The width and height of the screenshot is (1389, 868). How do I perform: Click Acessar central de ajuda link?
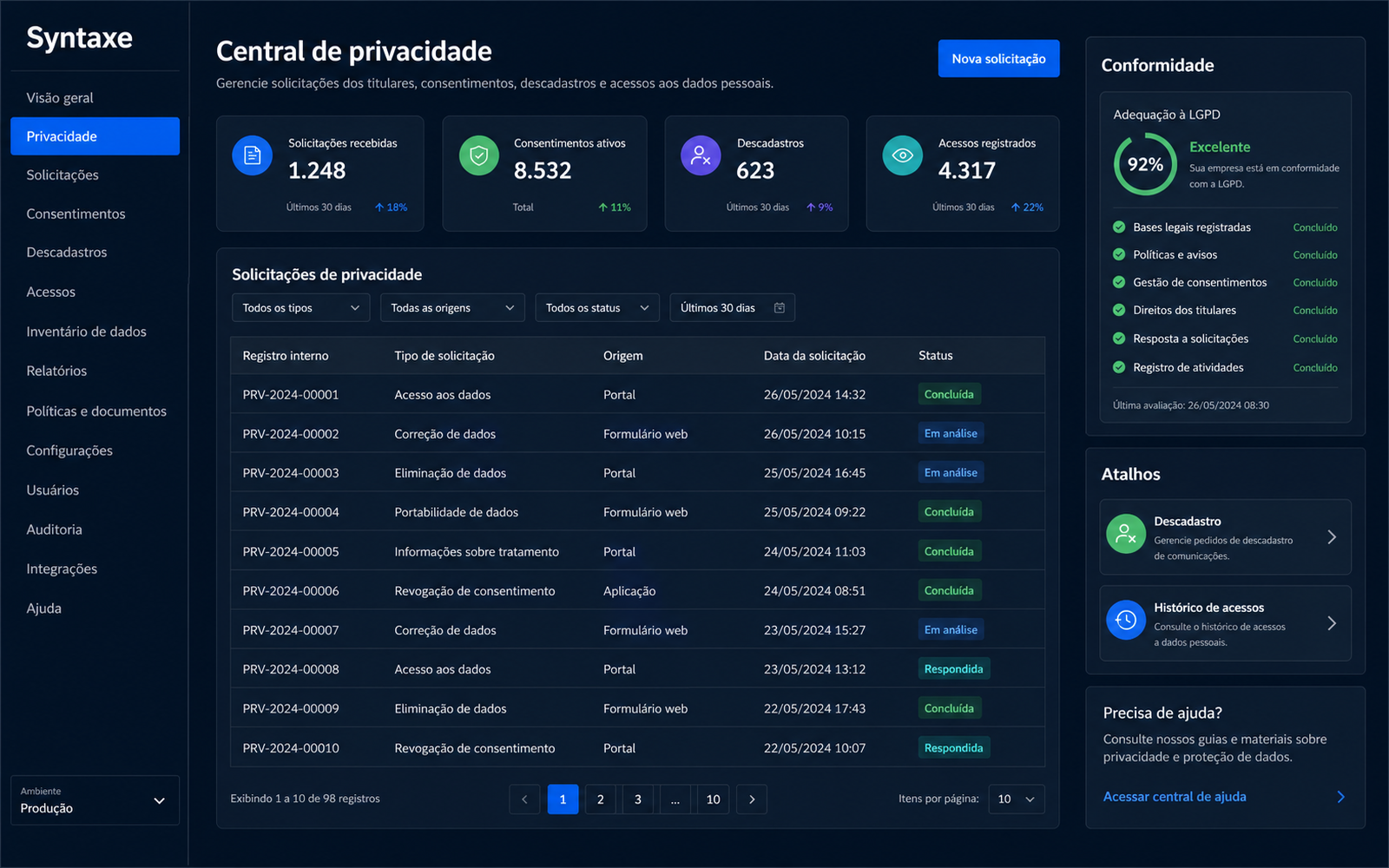pyautogui.click(x=1175, y=797)
